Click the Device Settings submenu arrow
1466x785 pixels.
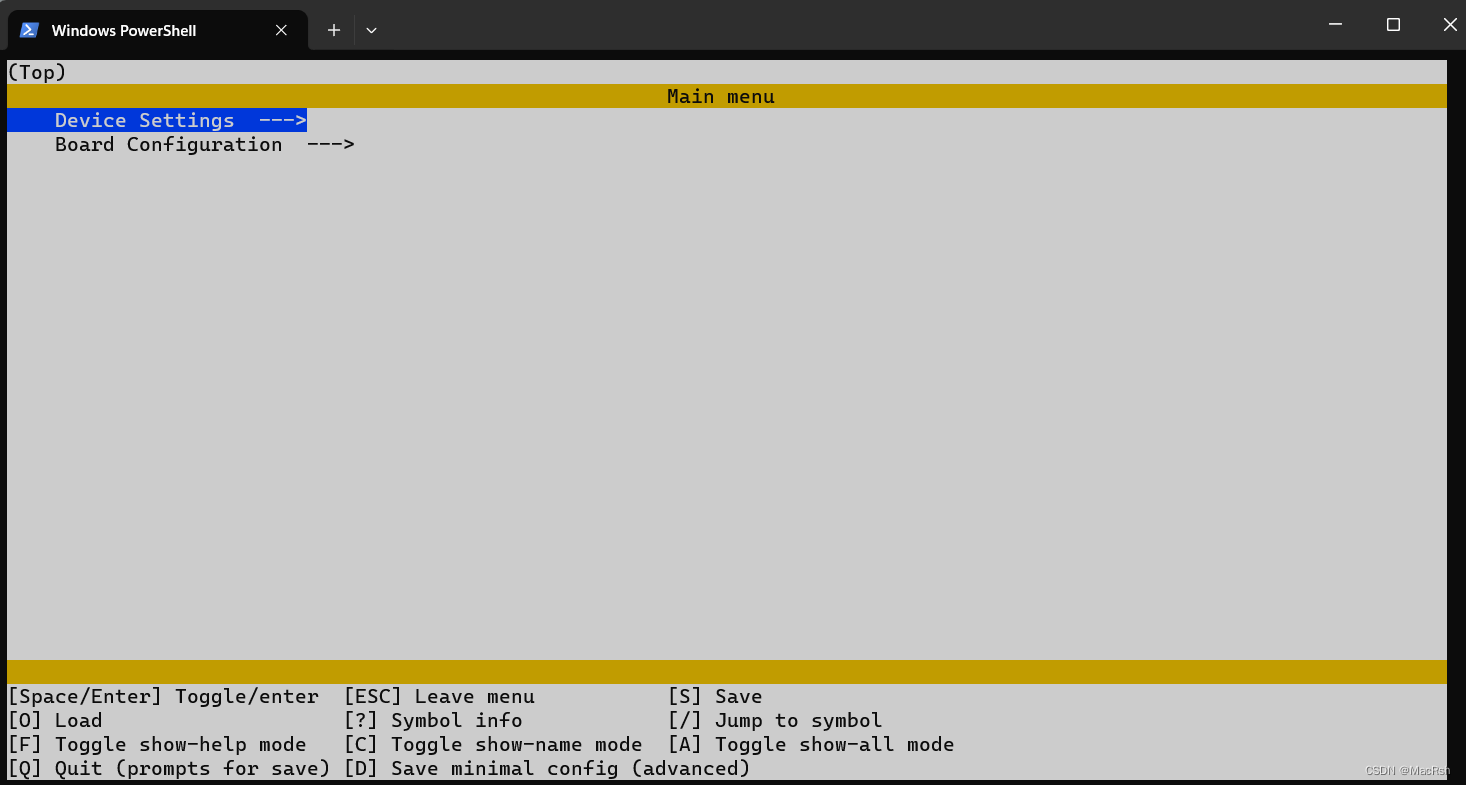pos(283,120)
